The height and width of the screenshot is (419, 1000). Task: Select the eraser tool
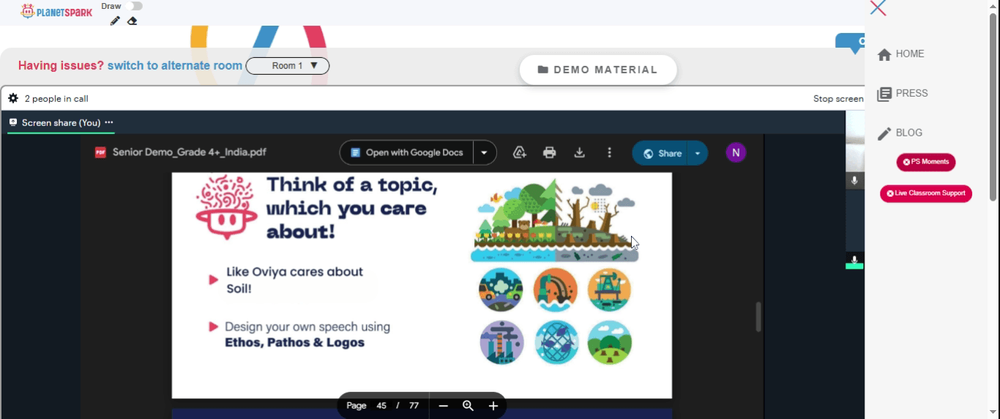click(x=132, y=21)
